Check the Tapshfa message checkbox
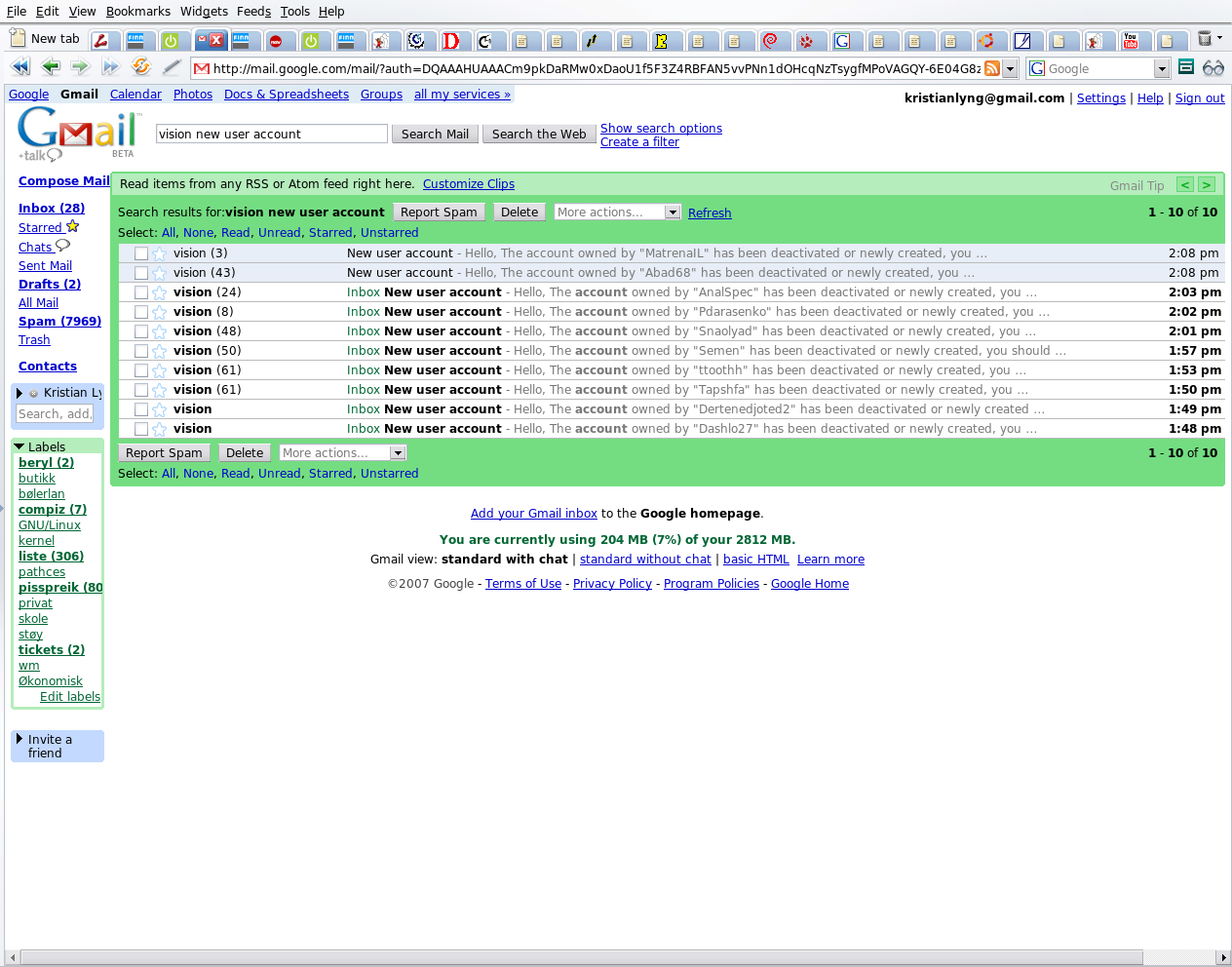The image size is (1232, 967). tap(141, 390)
